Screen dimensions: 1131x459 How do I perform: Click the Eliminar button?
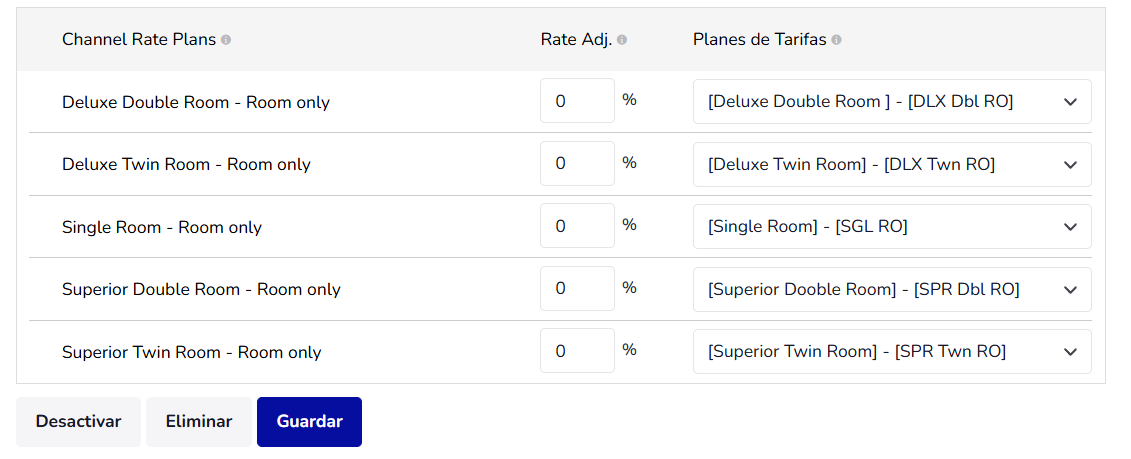[199, 422]
